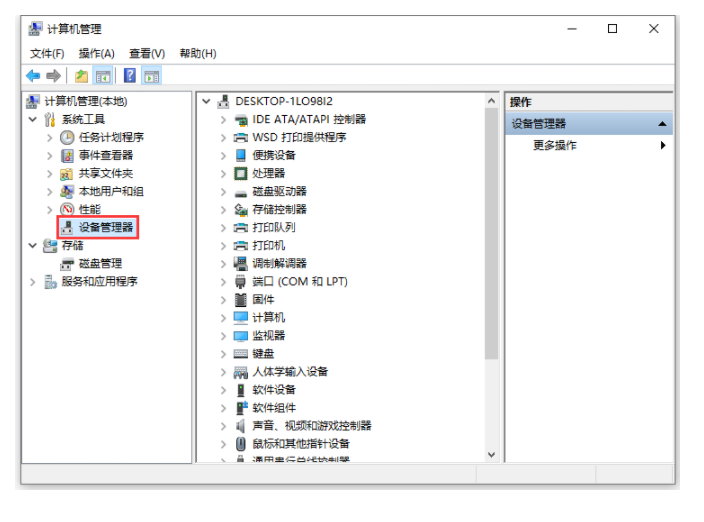Toggle the Show/Hide Action Pane toolbar icon

coord(151,76)
